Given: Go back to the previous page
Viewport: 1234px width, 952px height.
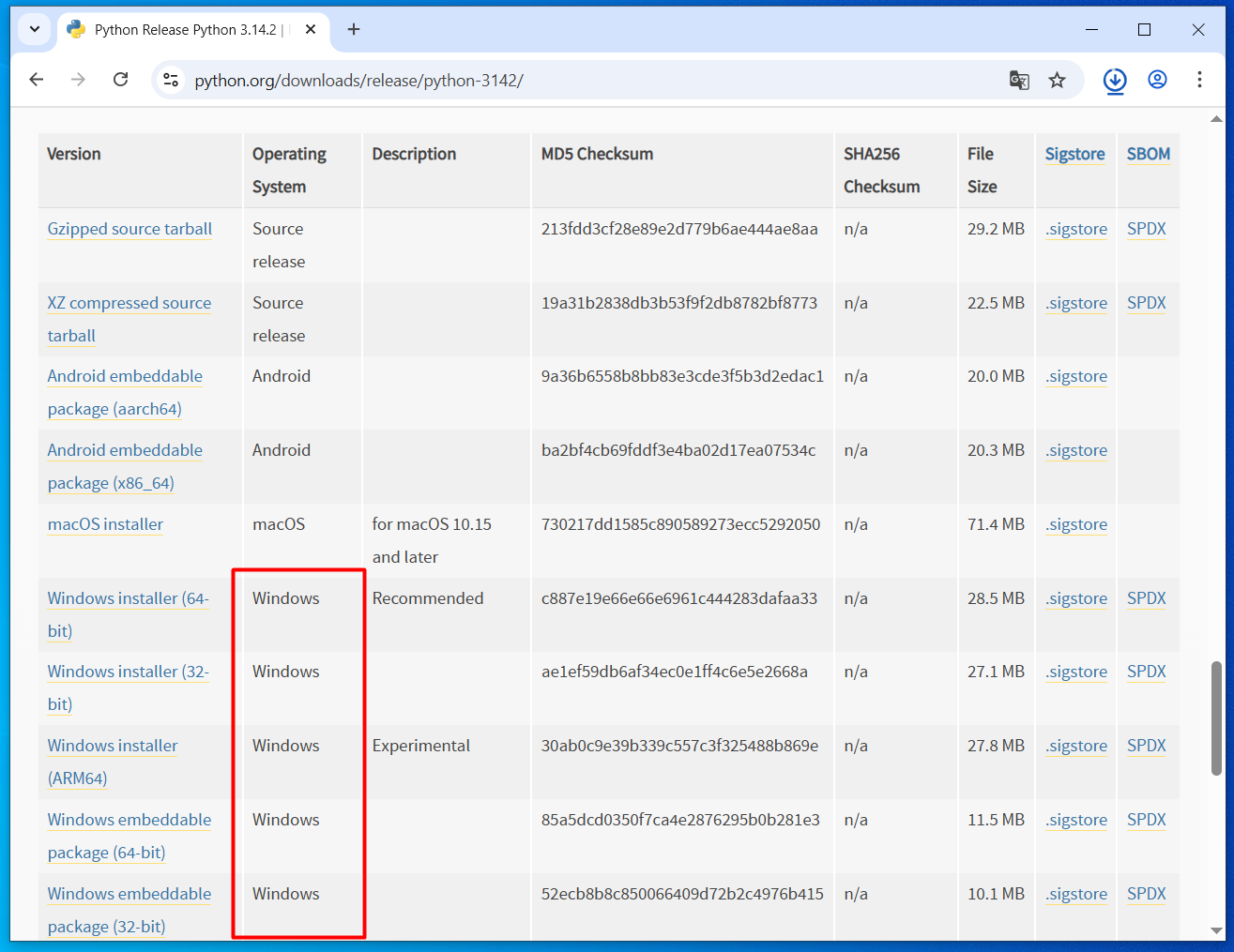Looking at the screenshot, I should [x=37, y=80].
